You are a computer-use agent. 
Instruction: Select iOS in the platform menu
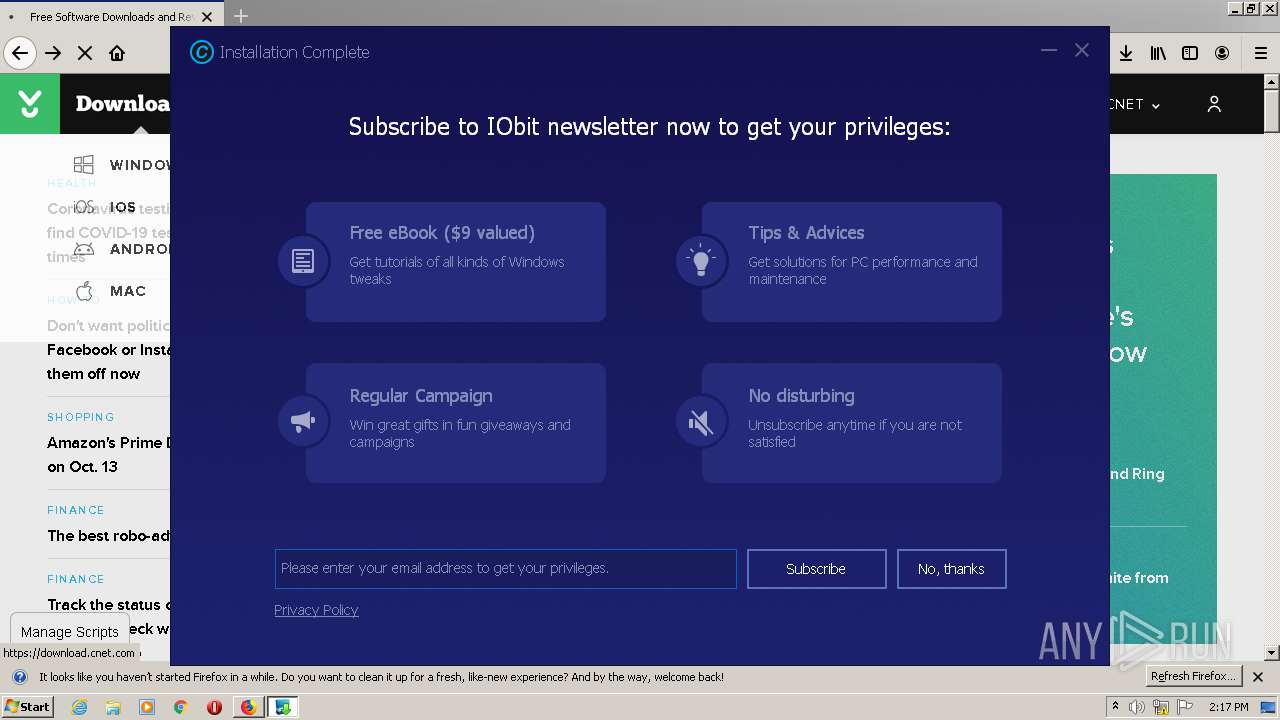point(106,207)
